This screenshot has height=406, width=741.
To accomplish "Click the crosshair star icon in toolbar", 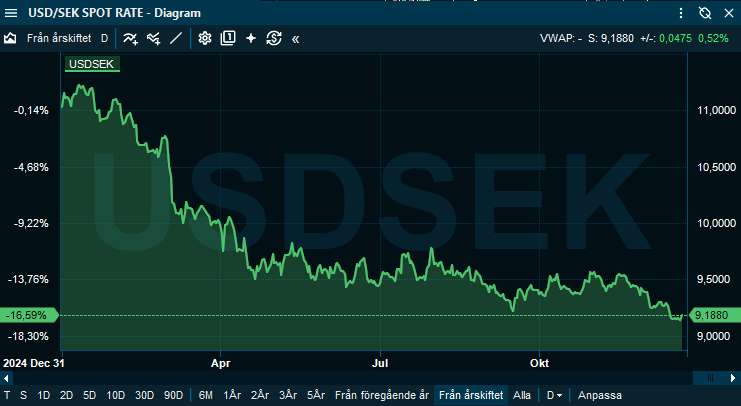I will tap(251, 39).
